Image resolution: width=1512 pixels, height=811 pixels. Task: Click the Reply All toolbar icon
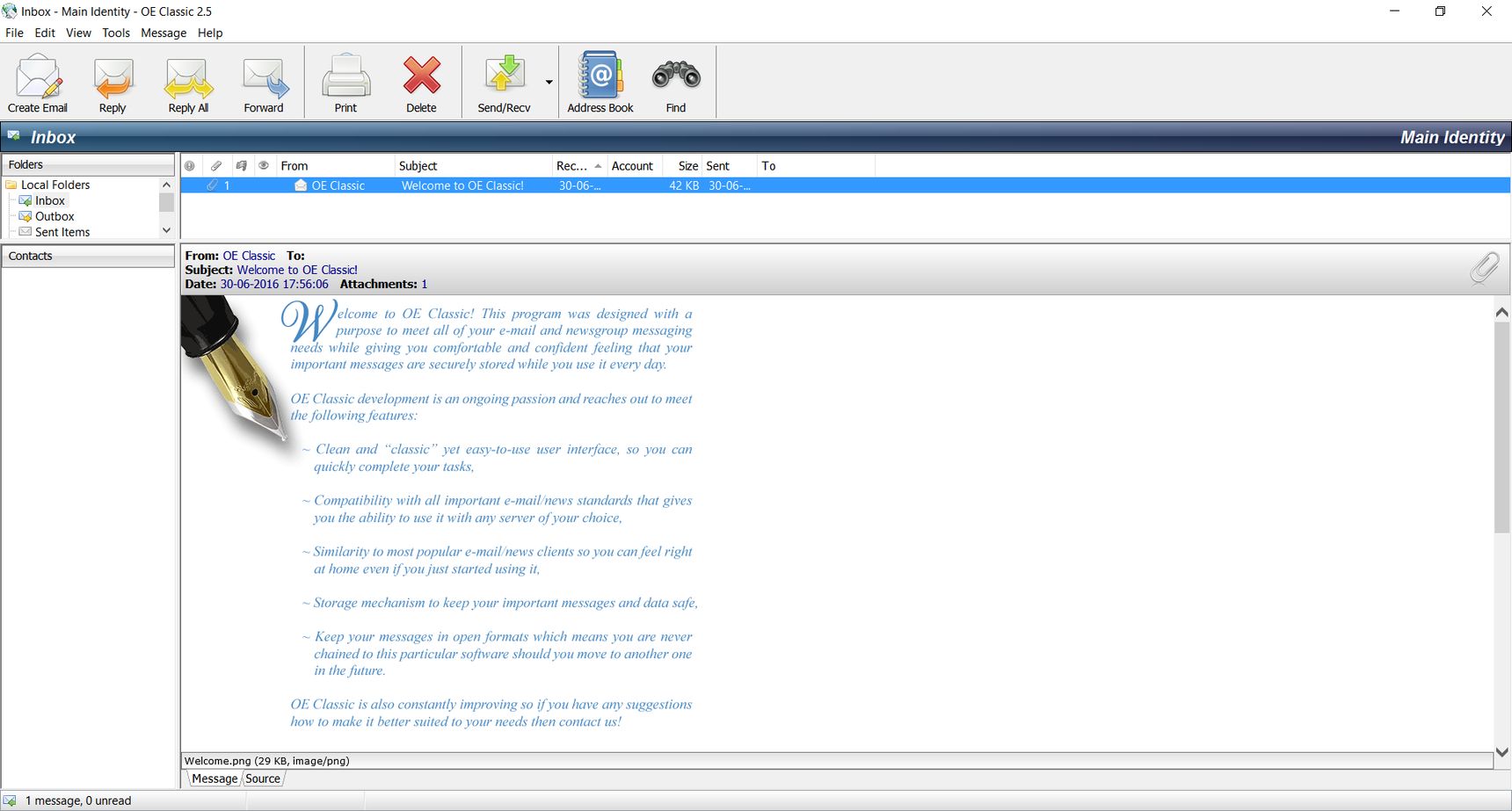click(188, 82)
